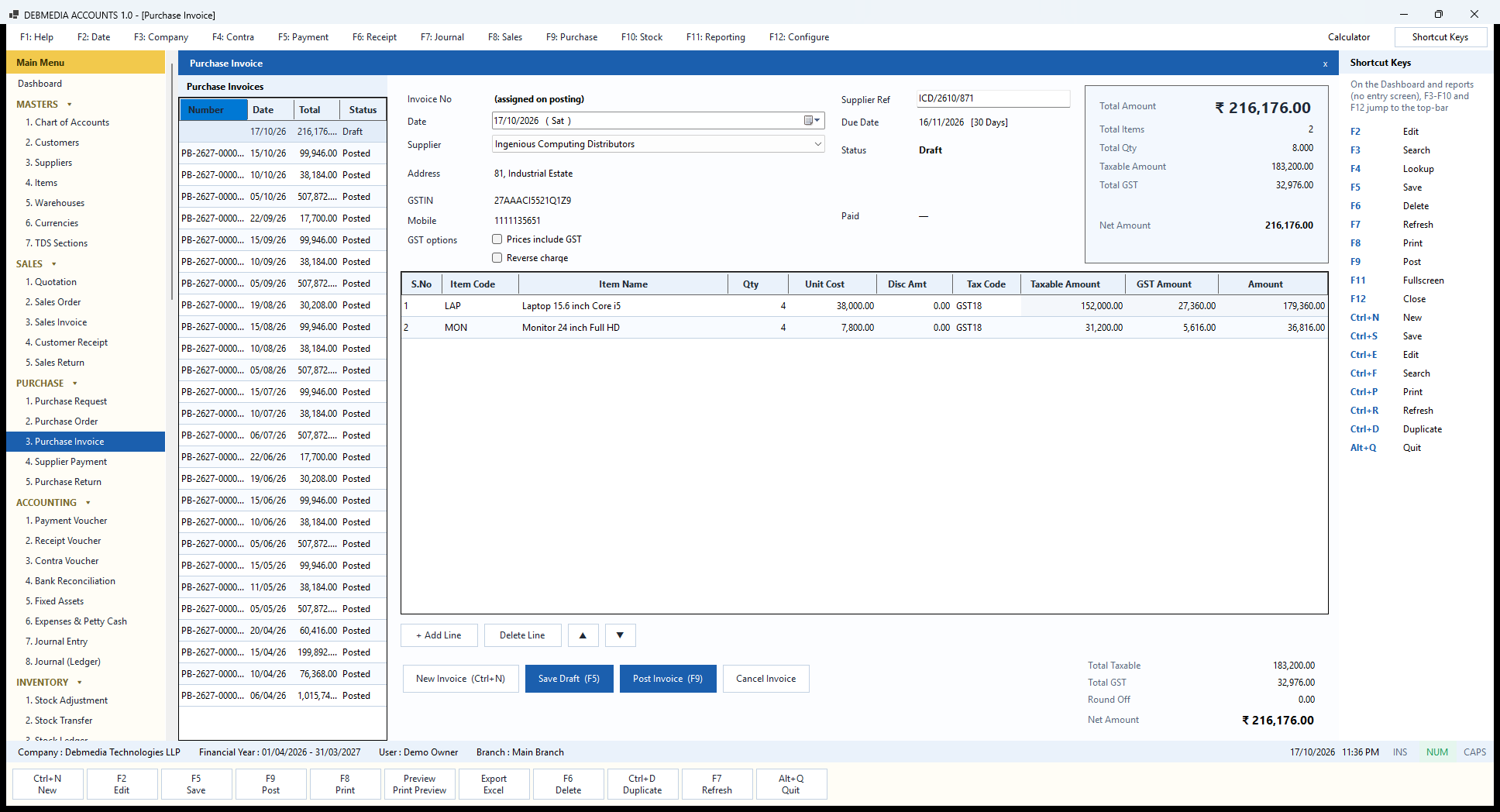
Task: Click the bottom bar Print Preview button
Action: pyautogui.click(x=419, y=784)
